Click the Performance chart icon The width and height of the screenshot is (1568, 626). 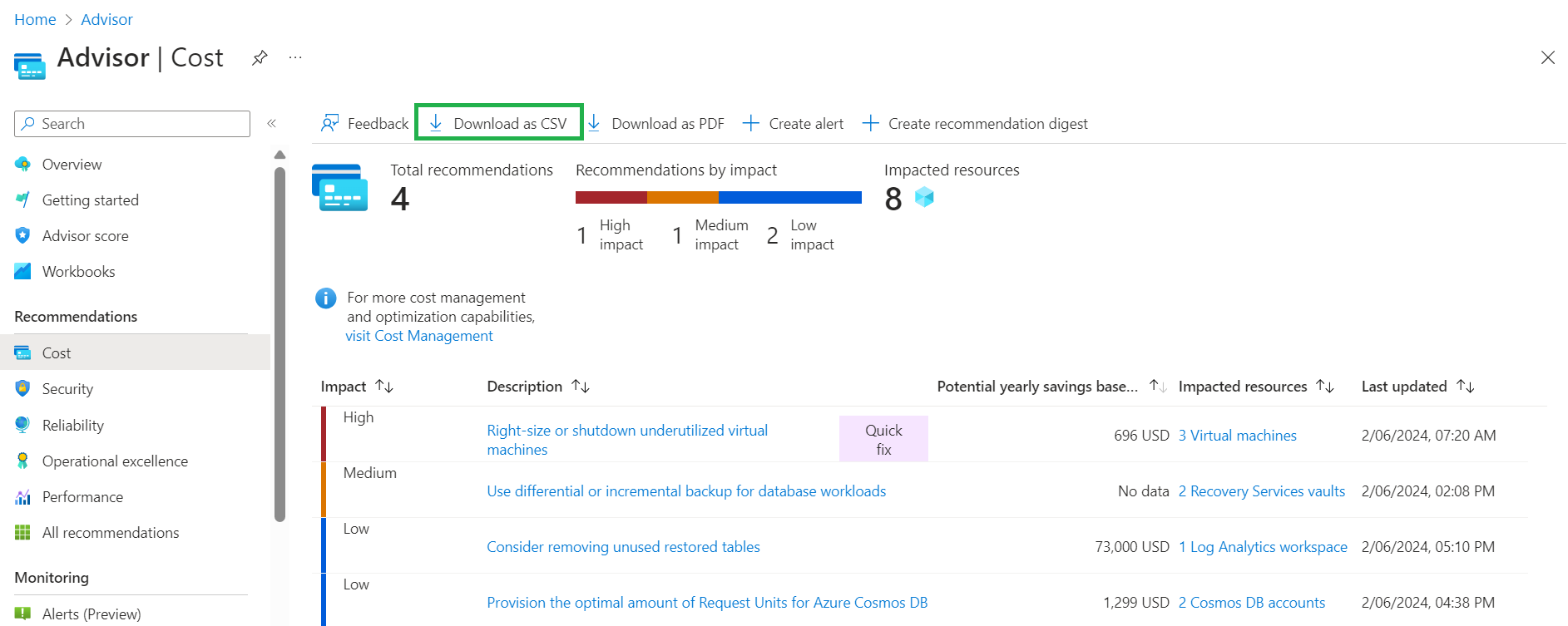click(x=22, y=497)
